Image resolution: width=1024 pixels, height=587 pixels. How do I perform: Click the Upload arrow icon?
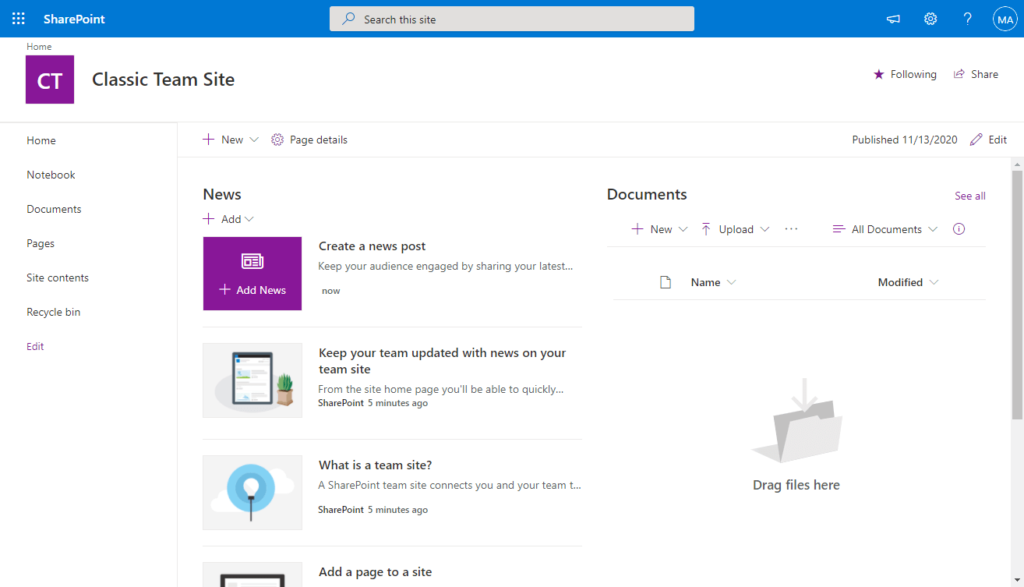pos(706,229)
